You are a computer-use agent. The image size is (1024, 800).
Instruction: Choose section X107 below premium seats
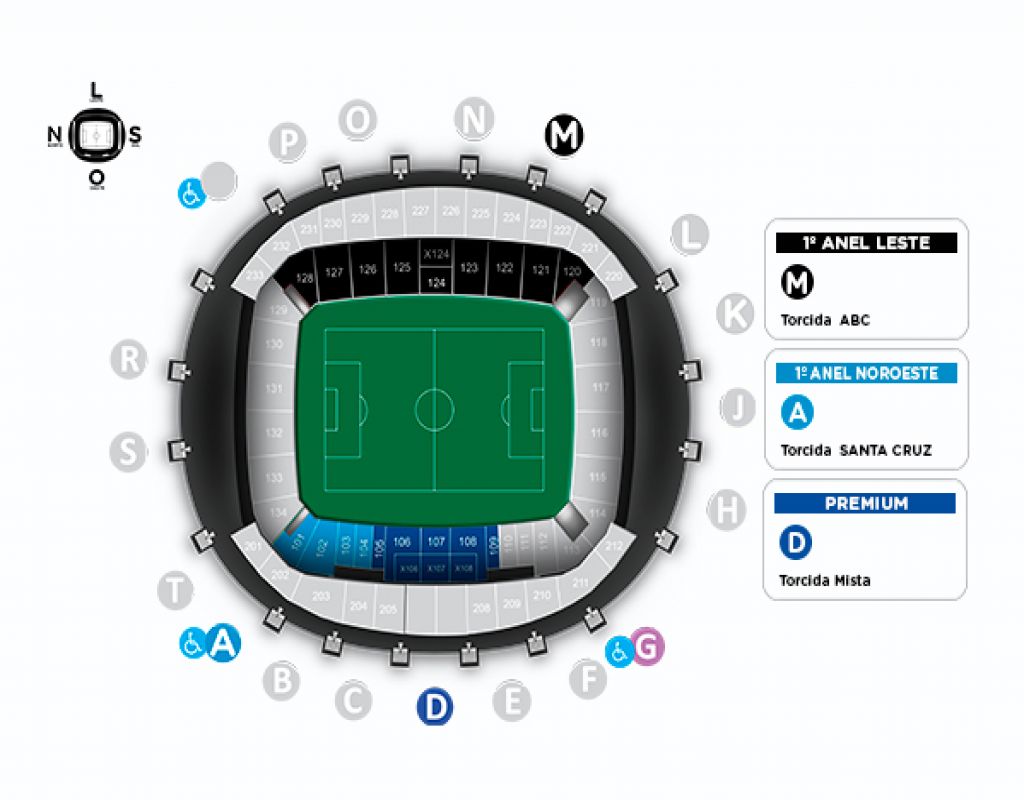click(436, 569)
